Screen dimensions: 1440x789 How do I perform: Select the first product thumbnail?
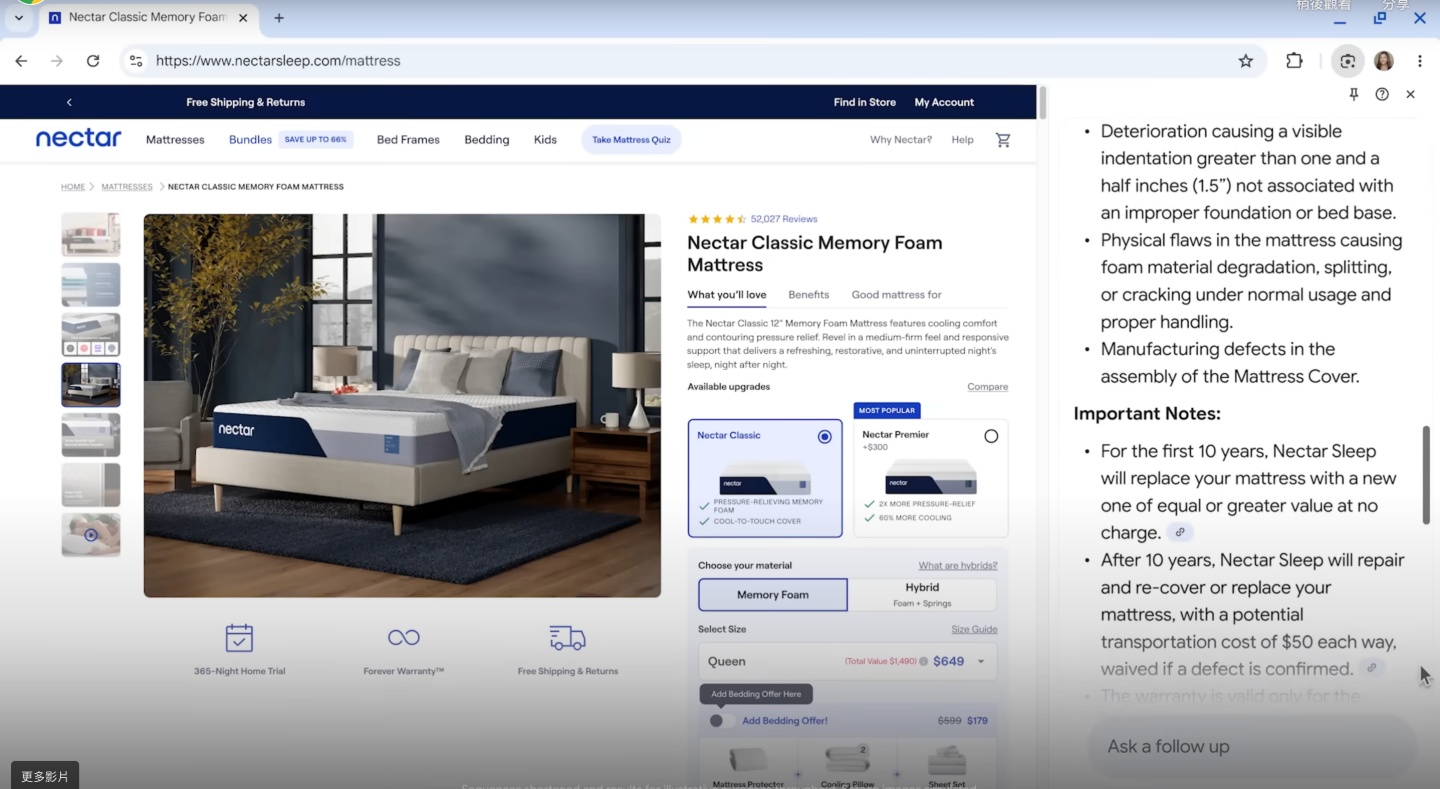(x=91, y=235)
